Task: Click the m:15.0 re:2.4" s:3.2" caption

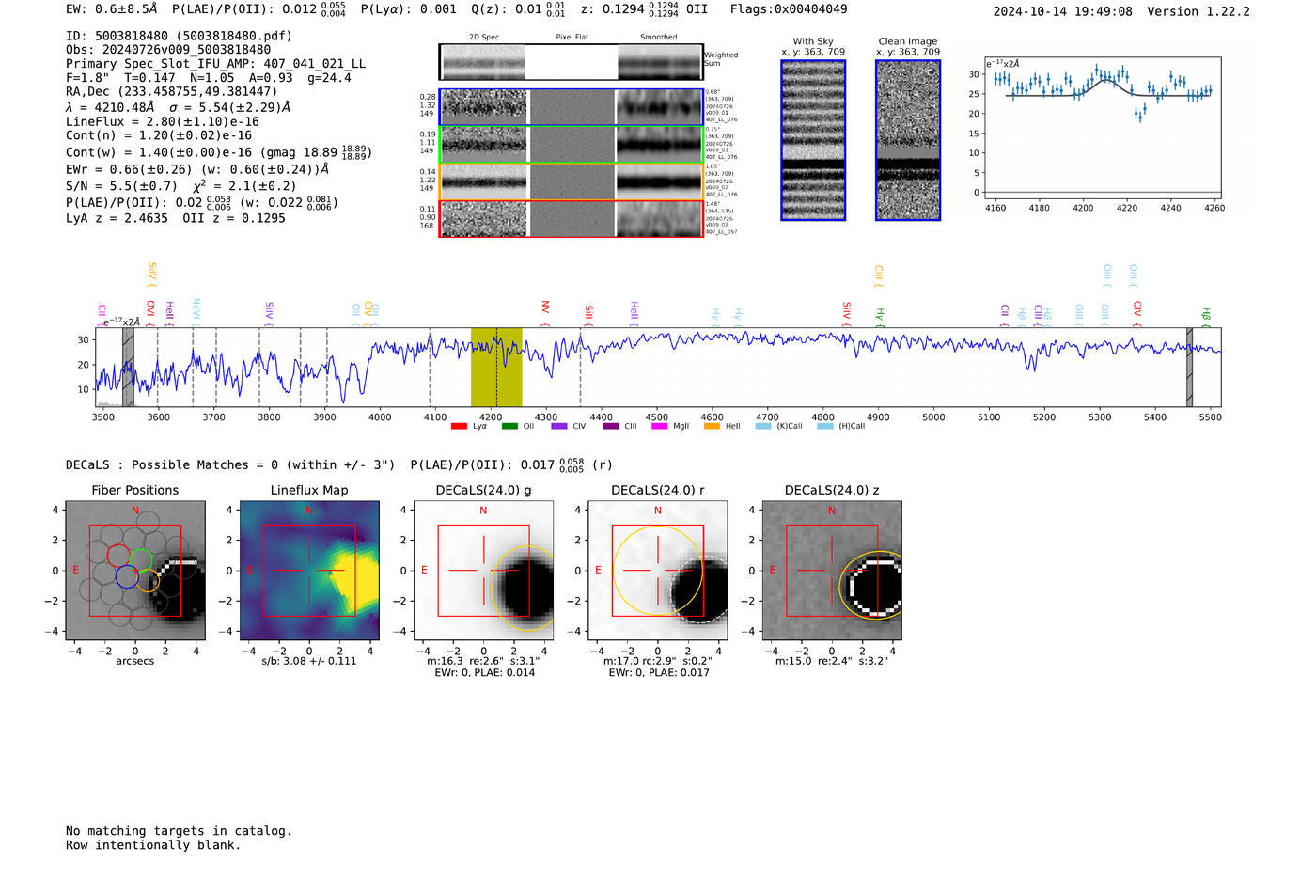Action: point(832,661)
